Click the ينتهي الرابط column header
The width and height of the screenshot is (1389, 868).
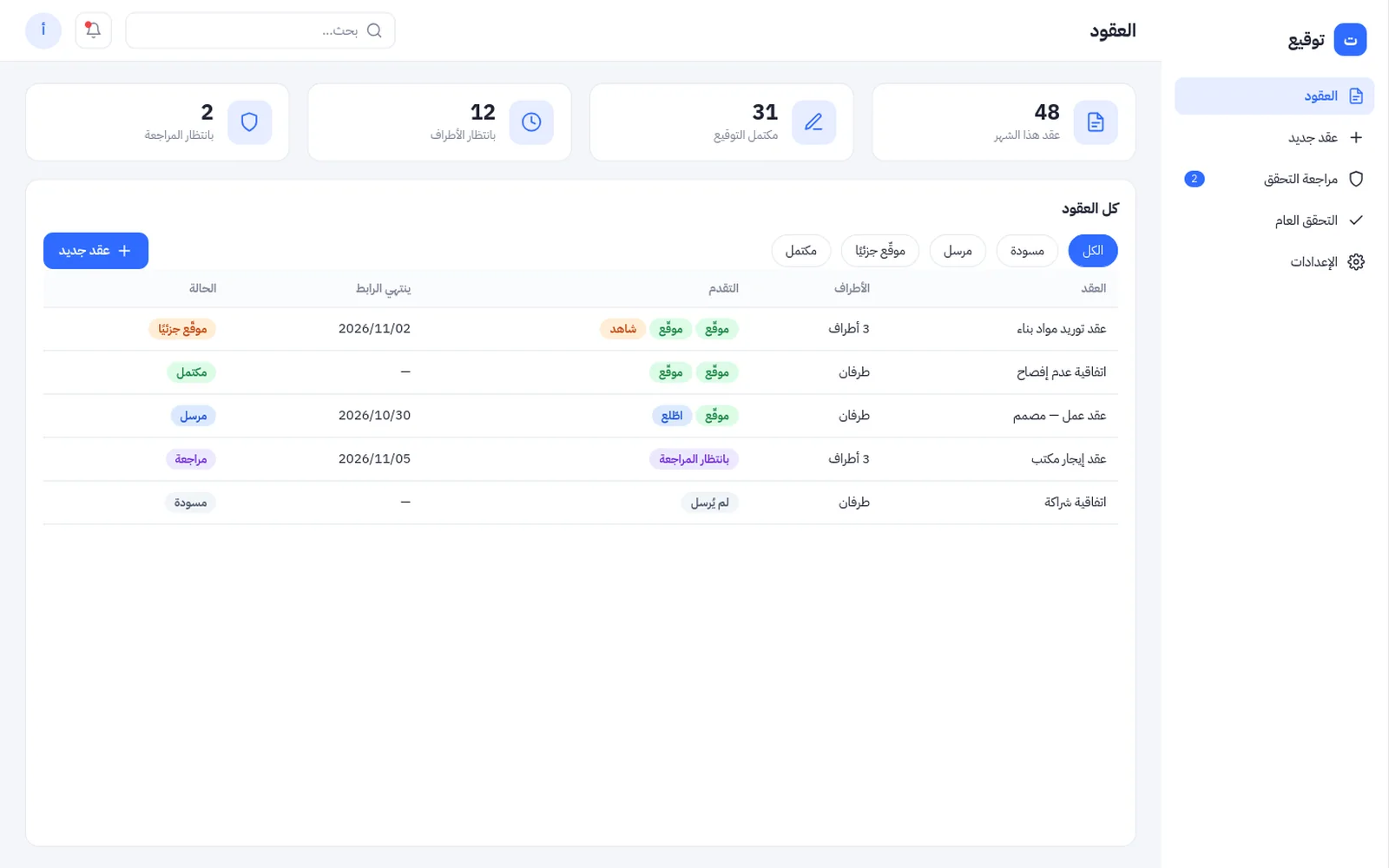pos(383,288)
